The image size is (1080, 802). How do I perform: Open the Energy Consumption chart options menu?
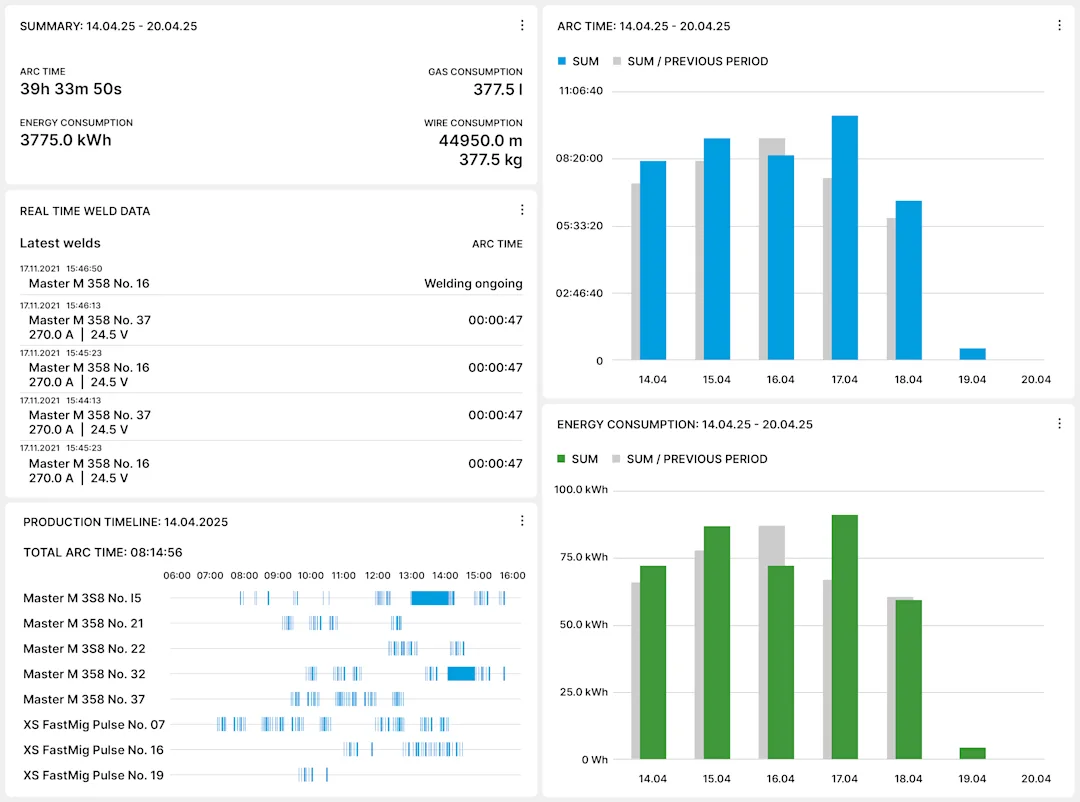click(x=1060, y=423)
